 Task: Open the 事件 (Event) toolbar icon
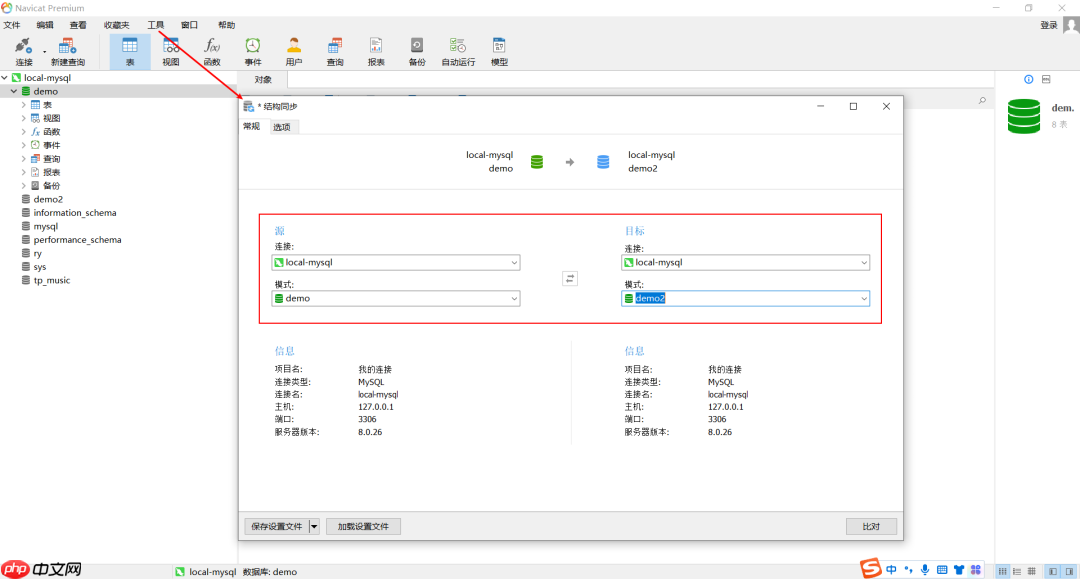(x=253, y=52)
